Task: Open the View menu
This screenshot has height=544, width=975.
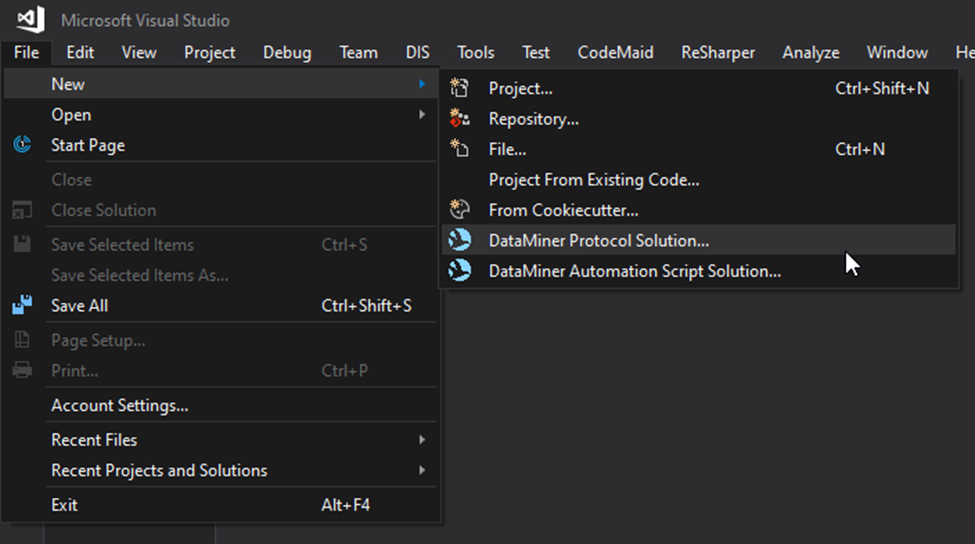Action: pyautogui.click(x=139, y=52)
